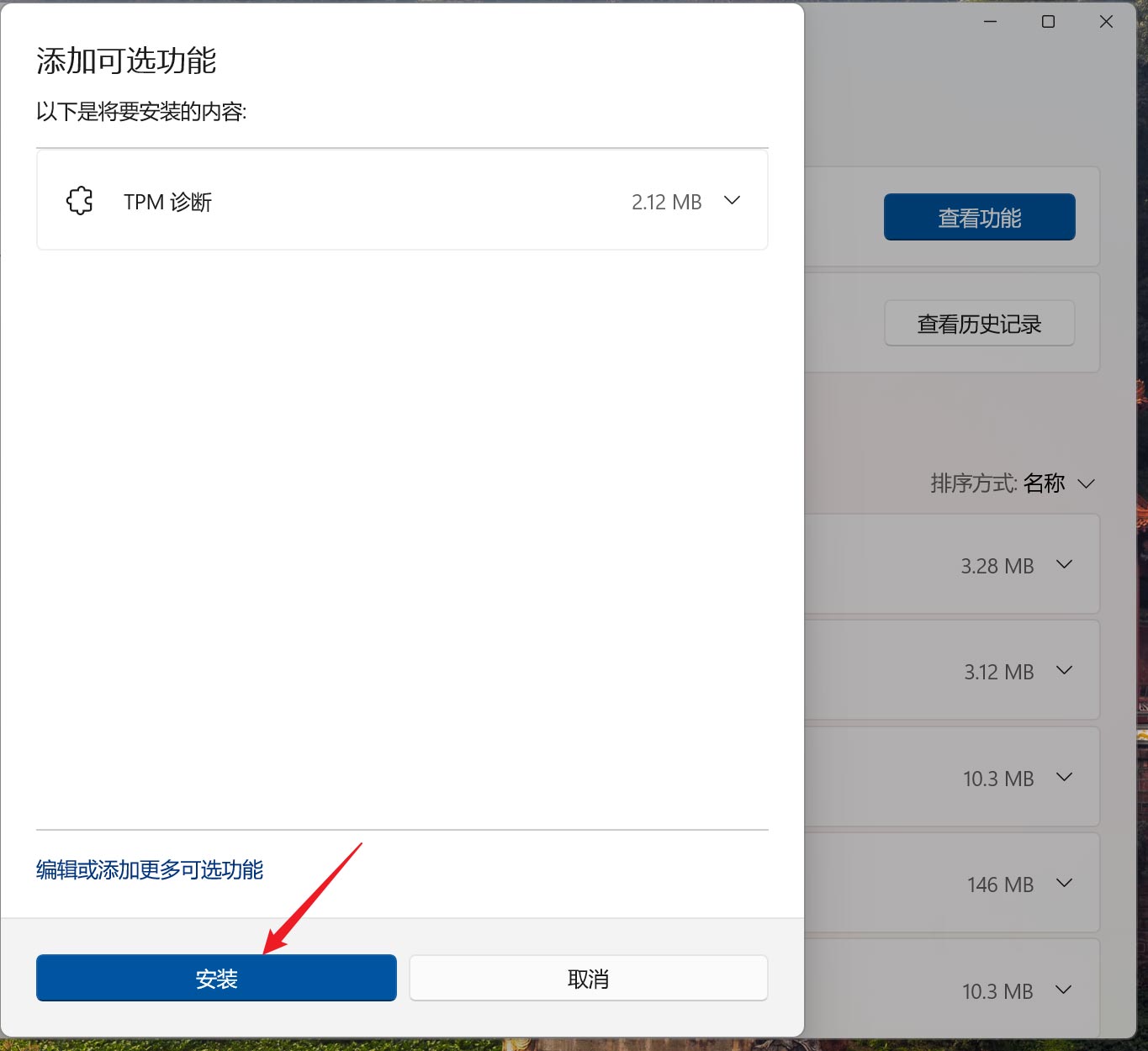Expand the 3.28 MB feature entry

pyautogui.click(x=1064, y=564)
